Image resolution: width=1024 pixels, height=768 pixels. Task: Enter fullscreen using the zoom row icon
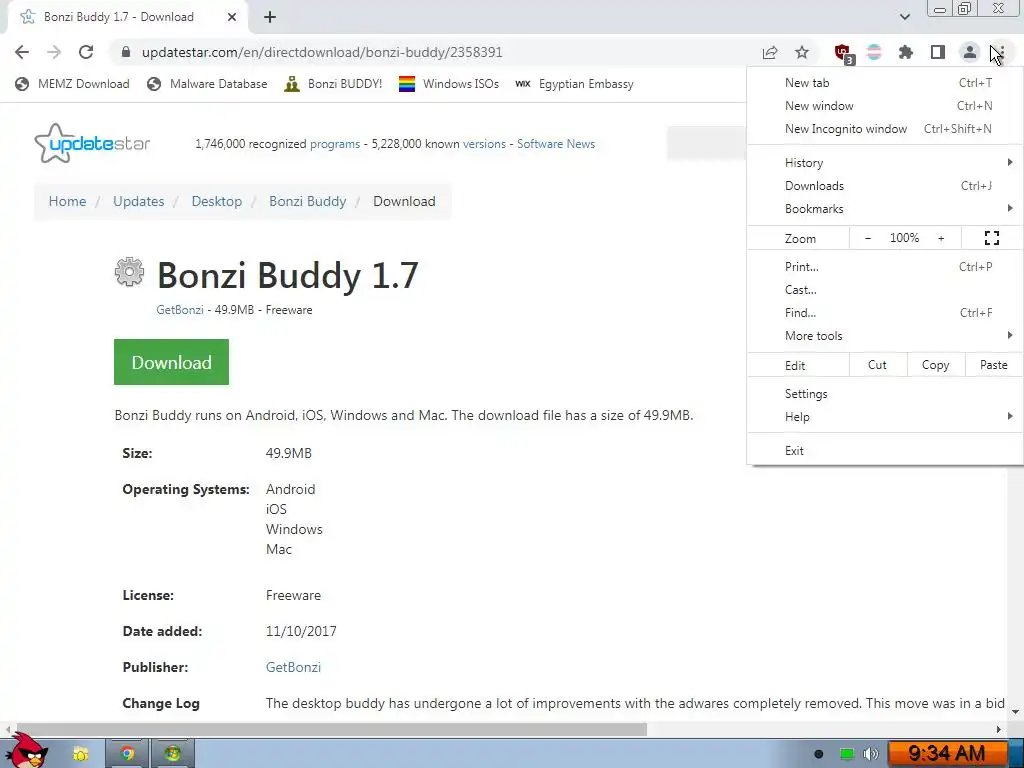[991, 238]
